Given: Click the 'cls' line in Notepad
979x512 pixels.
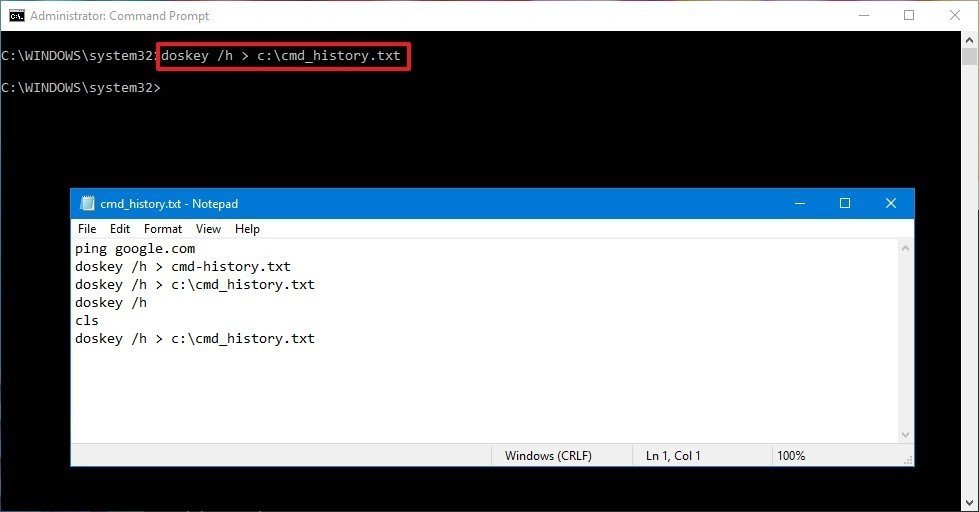Looking at the screenshot, I should pyautogui.click(x=87, y=321).
